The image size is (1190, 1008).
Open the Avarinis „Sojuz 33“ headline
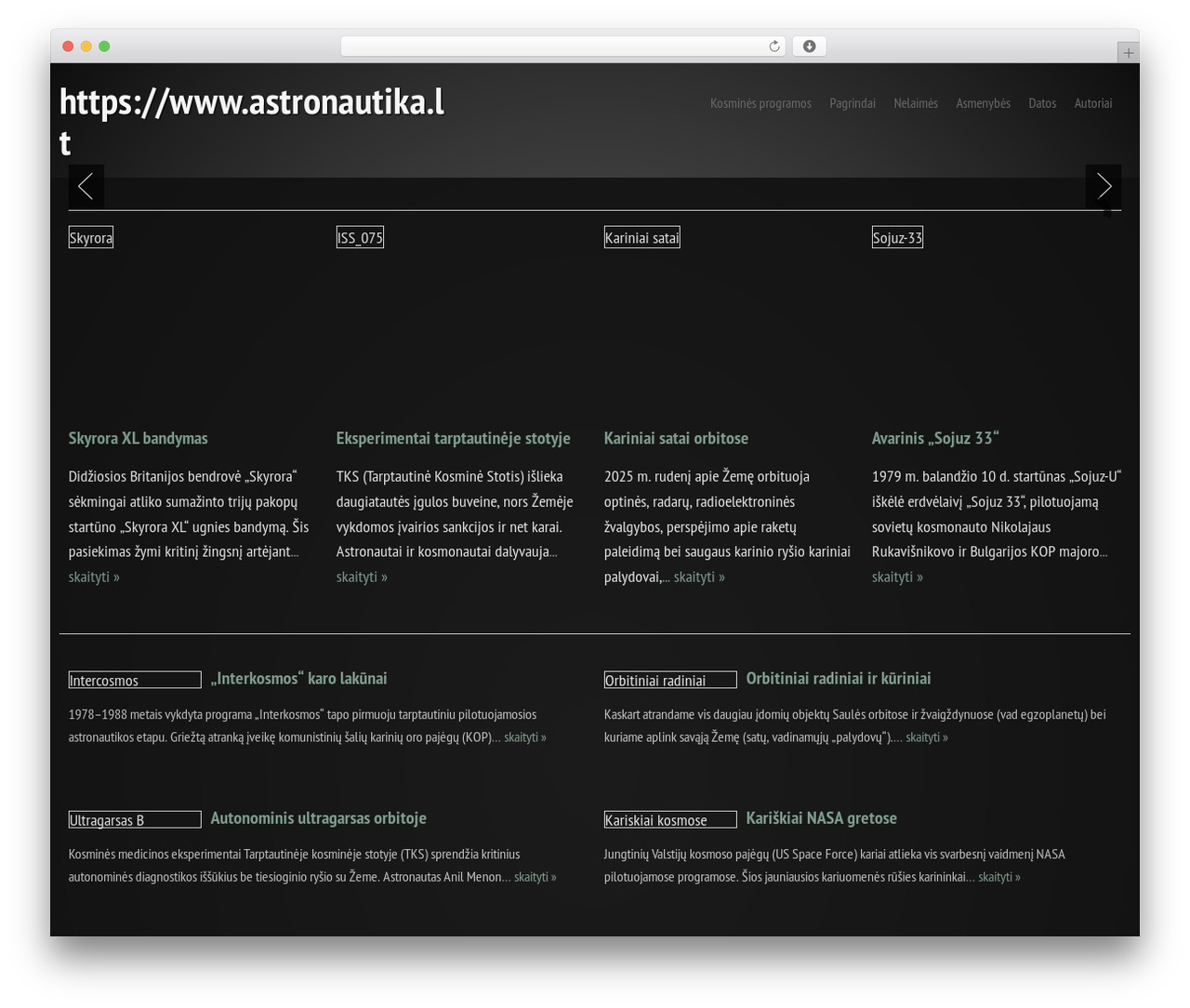(935, 438)
